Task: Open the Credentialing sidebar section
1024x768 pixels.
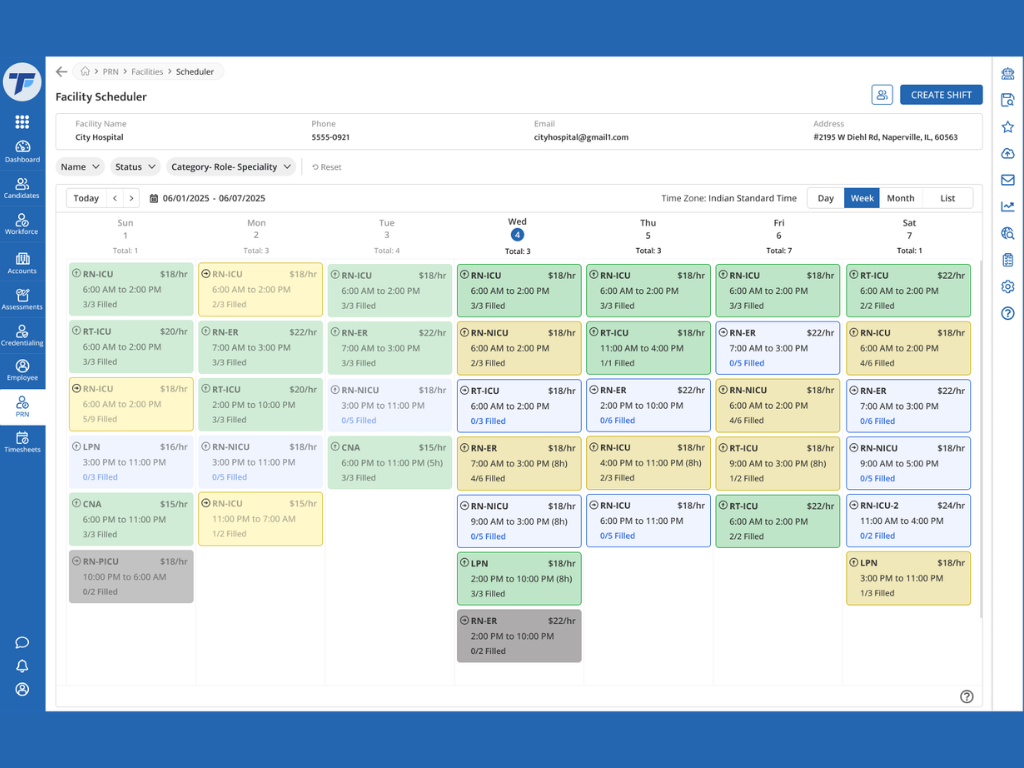Action: point(22,335)
